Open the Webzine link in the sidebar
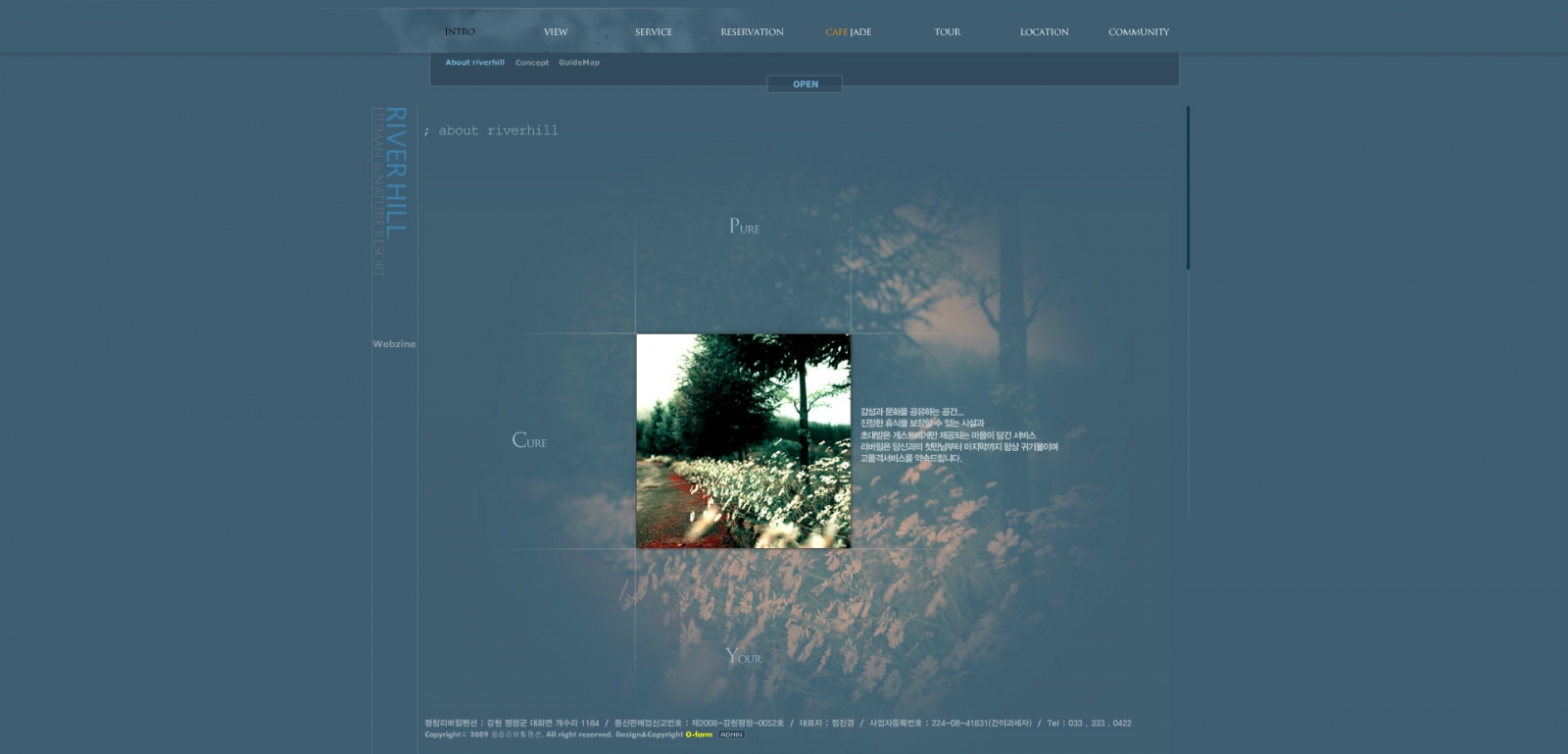Viewport: 1568px width, 754px height. [394, 344]
